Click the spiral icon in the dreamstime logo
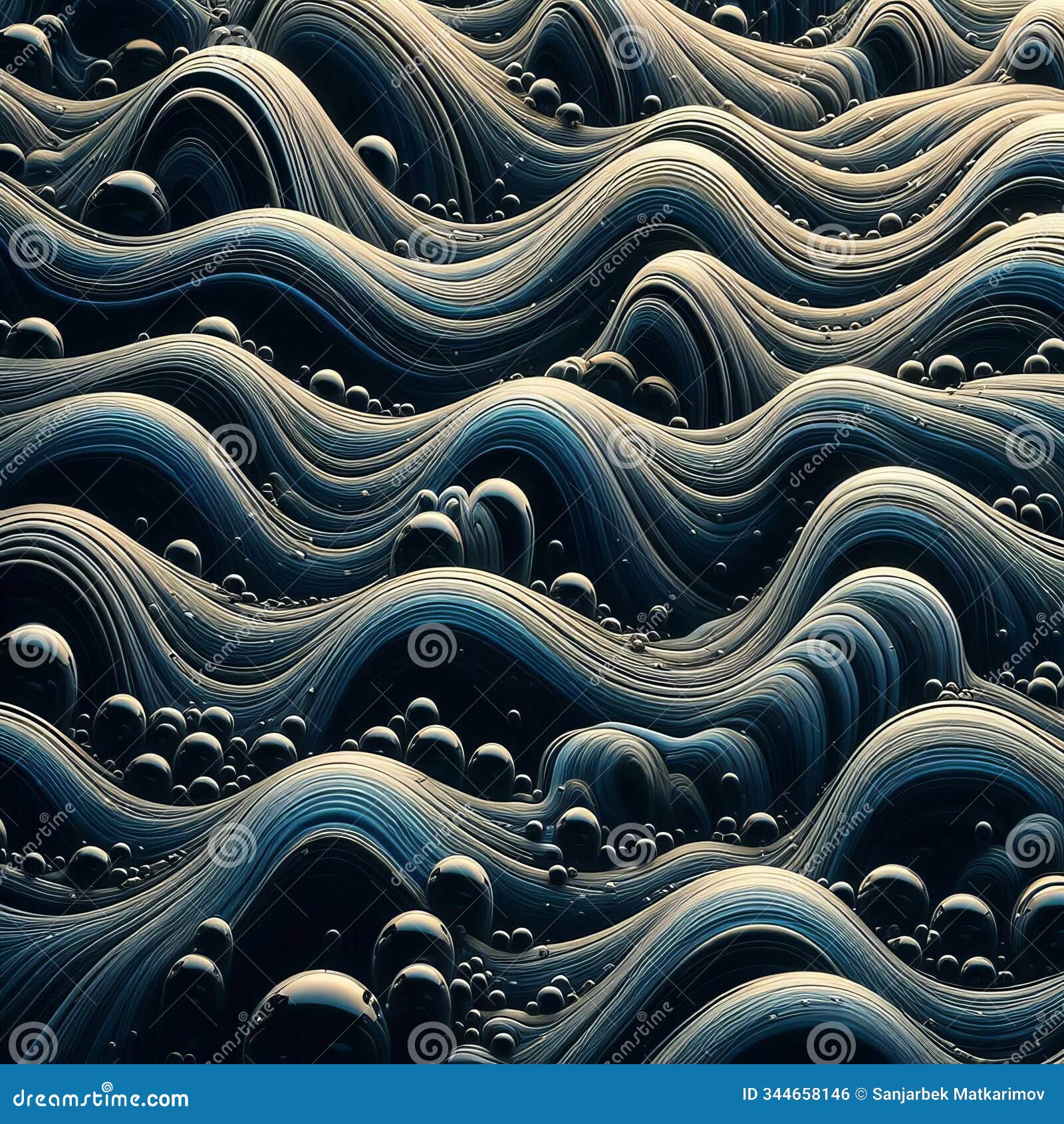Image resolution: width=1064 pixels, height=1124 pixels. pyautogui.click(x=106, y=1086)
